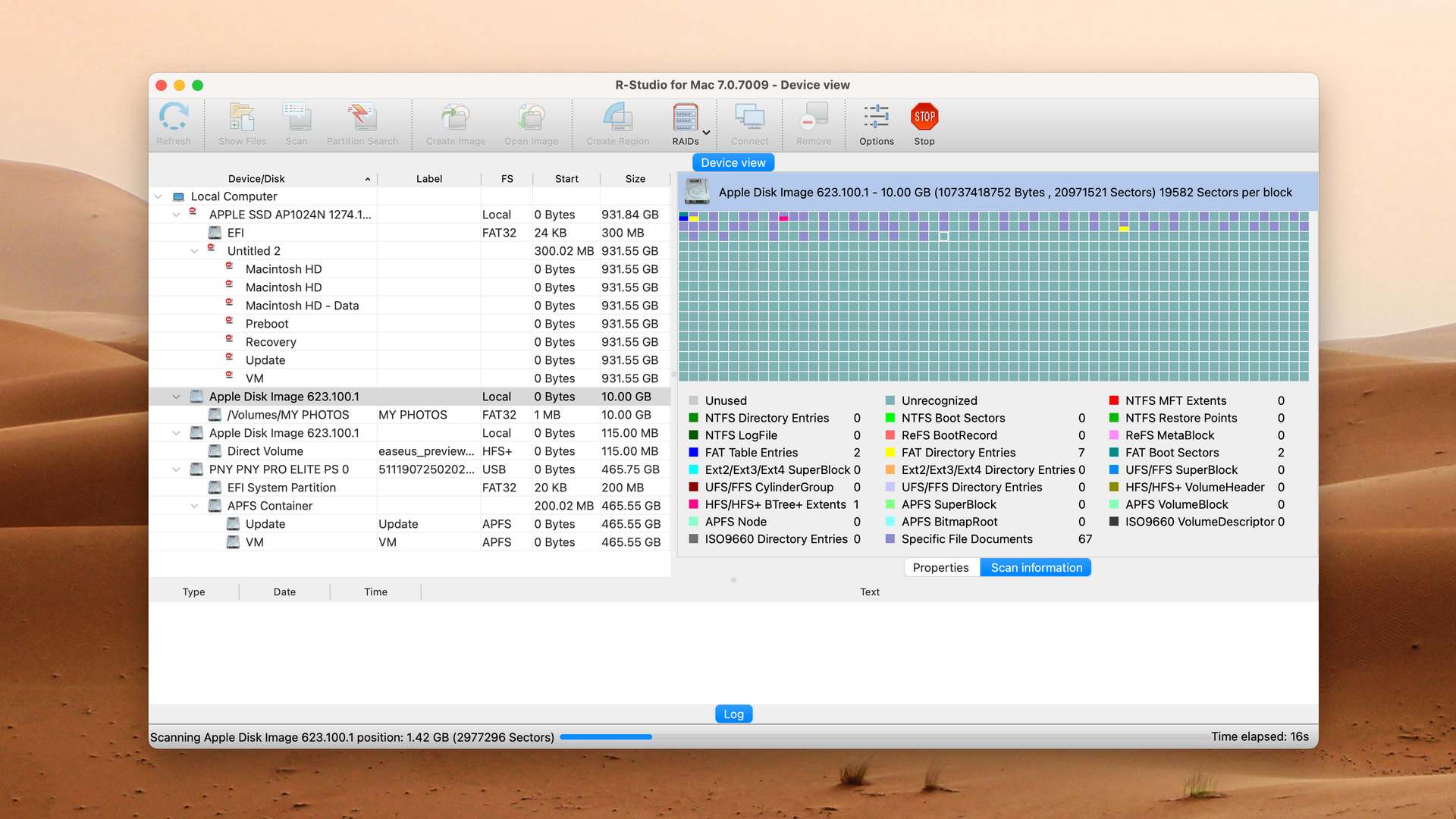Image resolution: width=1456 pixels, height=819 pixels.
Task: Click the Open Image toolbar icon
Action: point(532,118)
